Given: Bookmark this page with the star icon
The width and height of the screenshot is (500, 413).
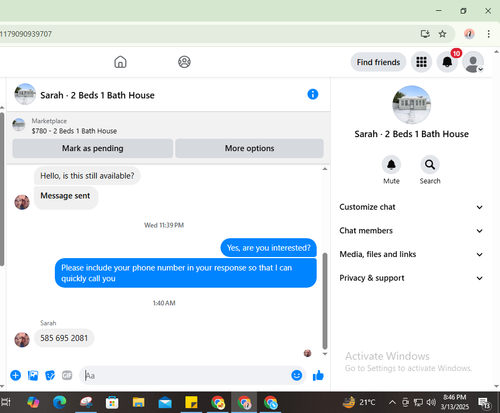Looking at the screenshot, I should 442,34.
